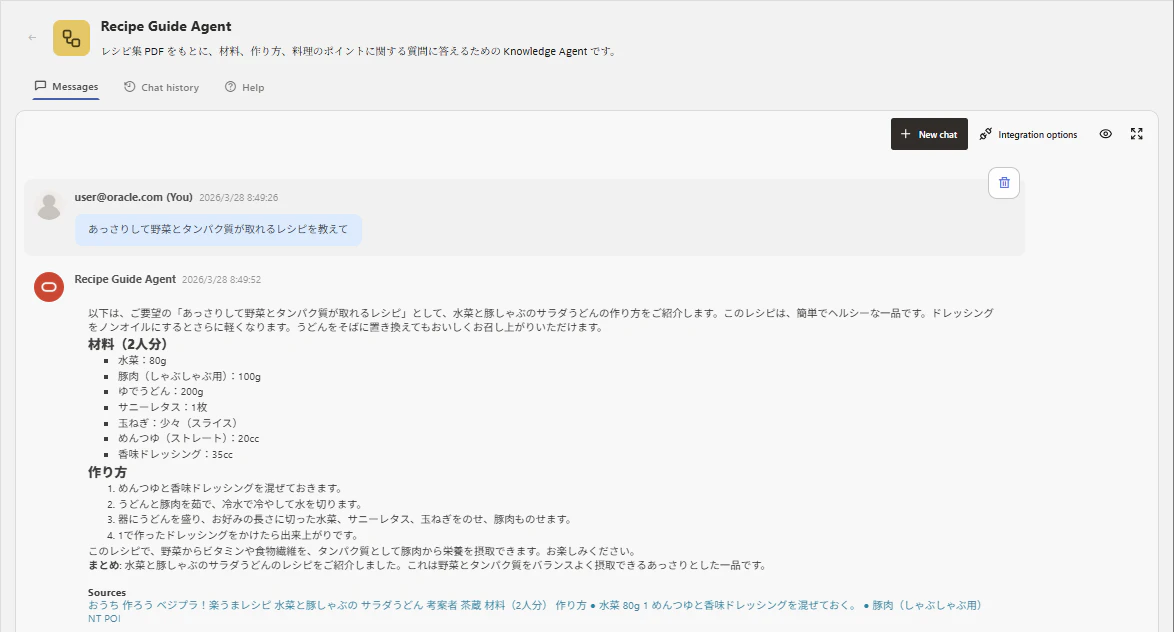Click ingredient サニーレタス：1枚
The image size is (1174, 632).
[x=162, y=407]
